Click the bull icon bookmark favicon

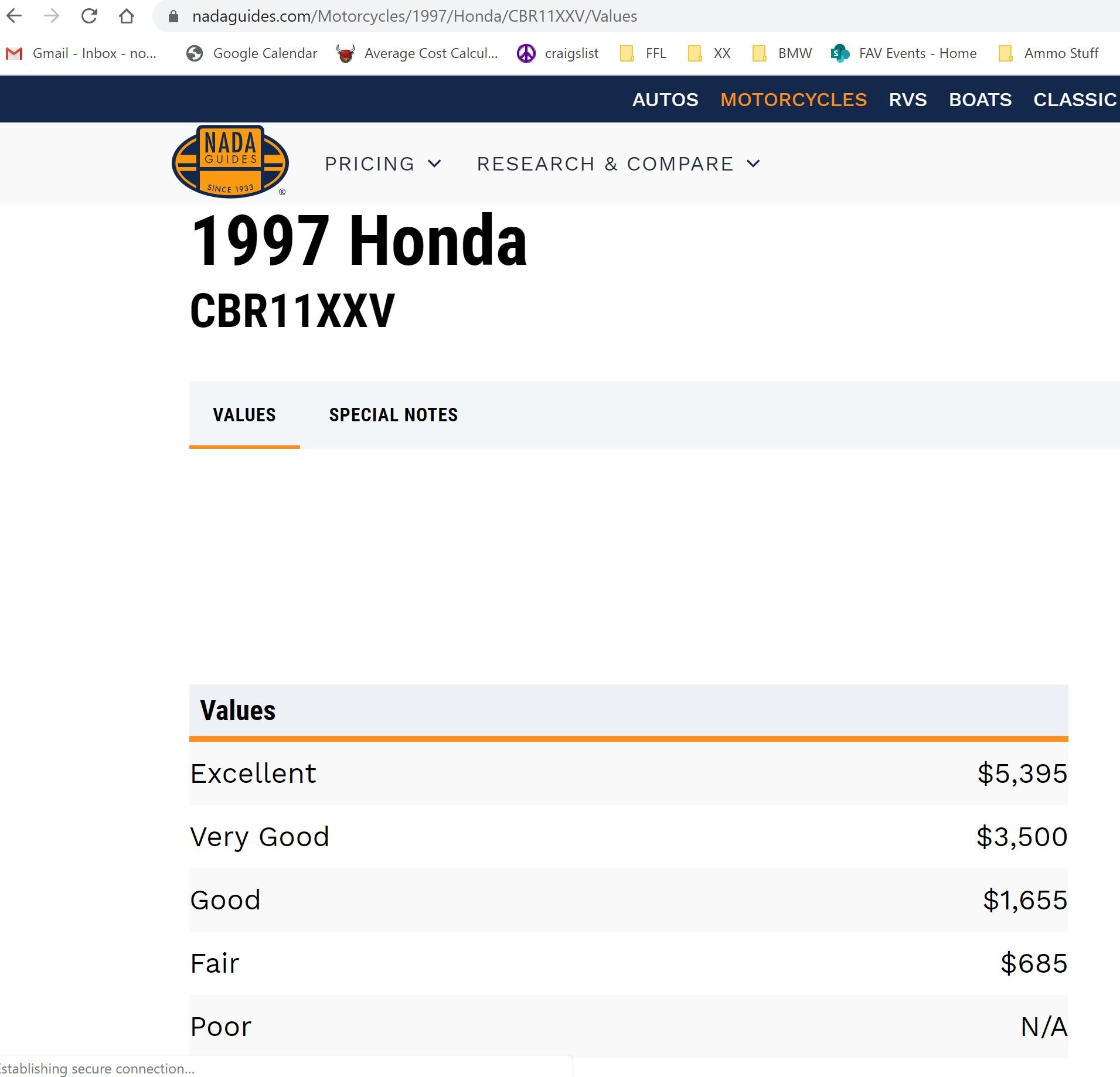point(346,53)
